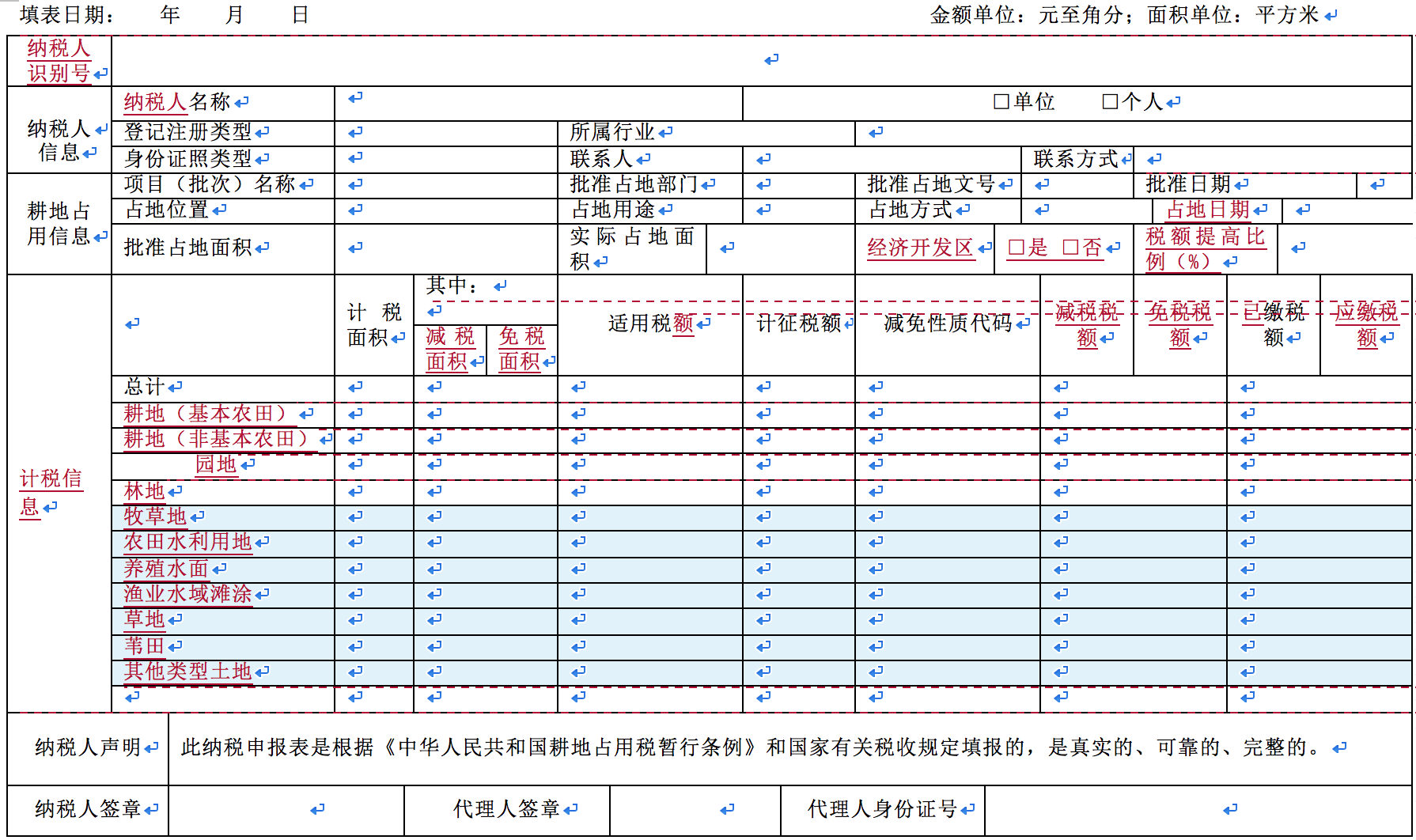The width and height of the screenshot is (1416, 840).
Task: Click the 批准占地部门 label
Action: (x=634, y=184)
